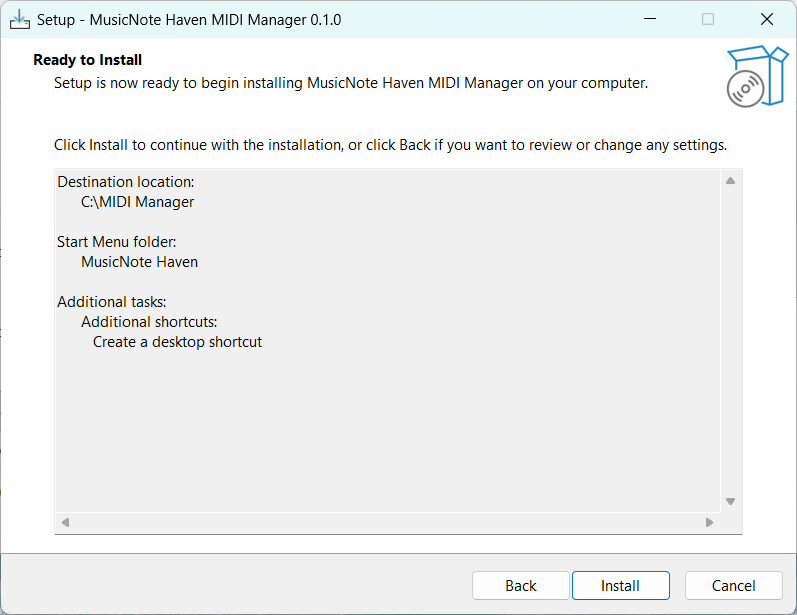The width and height of the screenshot is (797, 615).
Task: Cancel the setup wizard
Action: click(733, 586)
